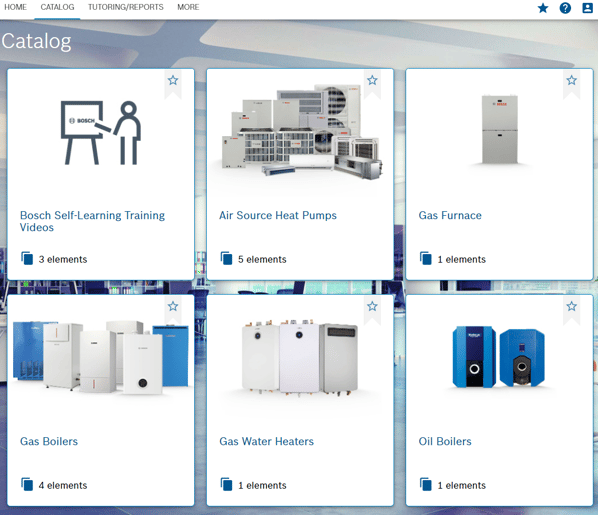598x515 pixels.
Task: Favorite the Bosch Self-Learning Training Videos card
Action: [173, 80]
